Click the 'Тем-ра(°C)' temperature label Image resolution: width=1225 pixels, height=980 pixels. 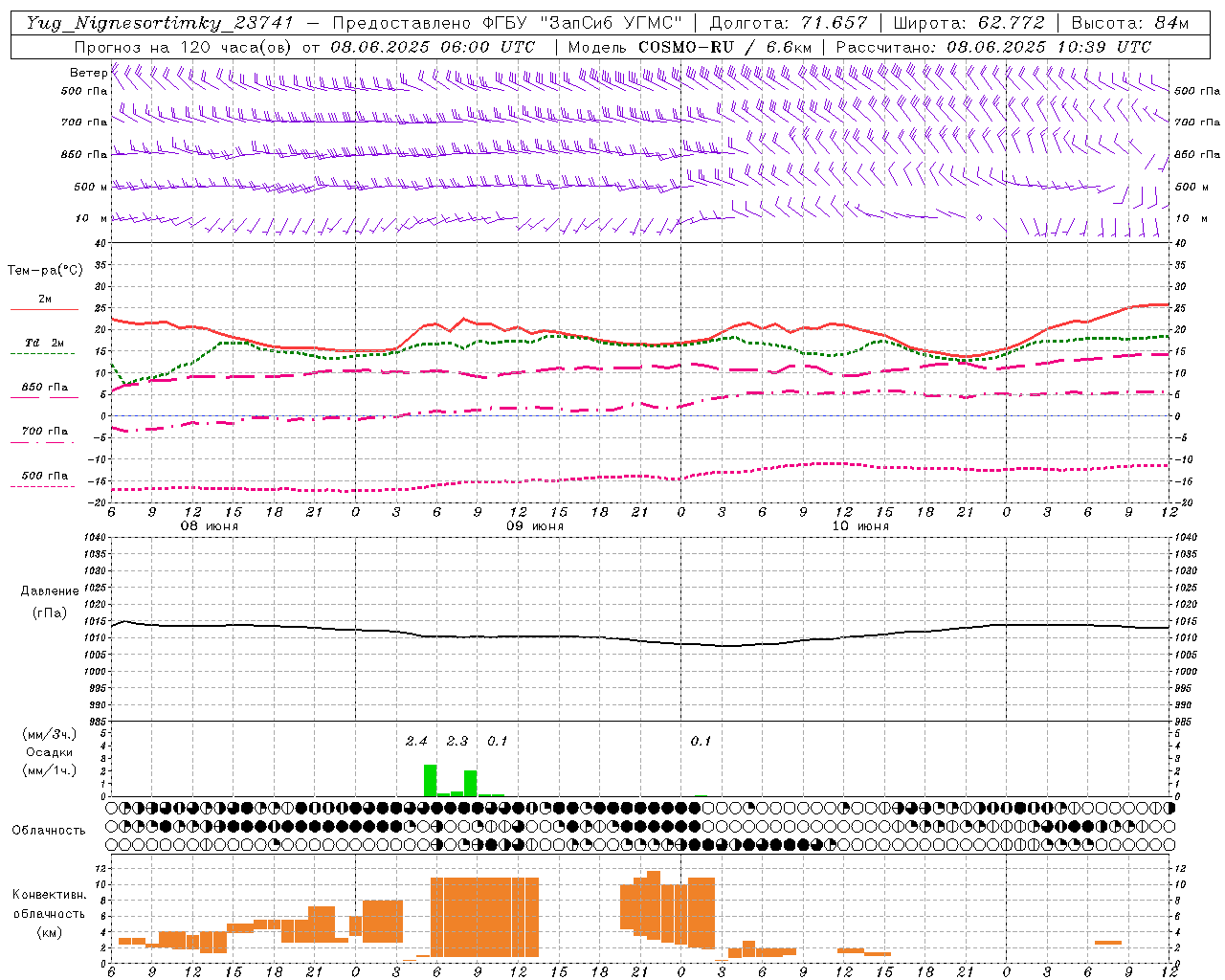(45, 271)
